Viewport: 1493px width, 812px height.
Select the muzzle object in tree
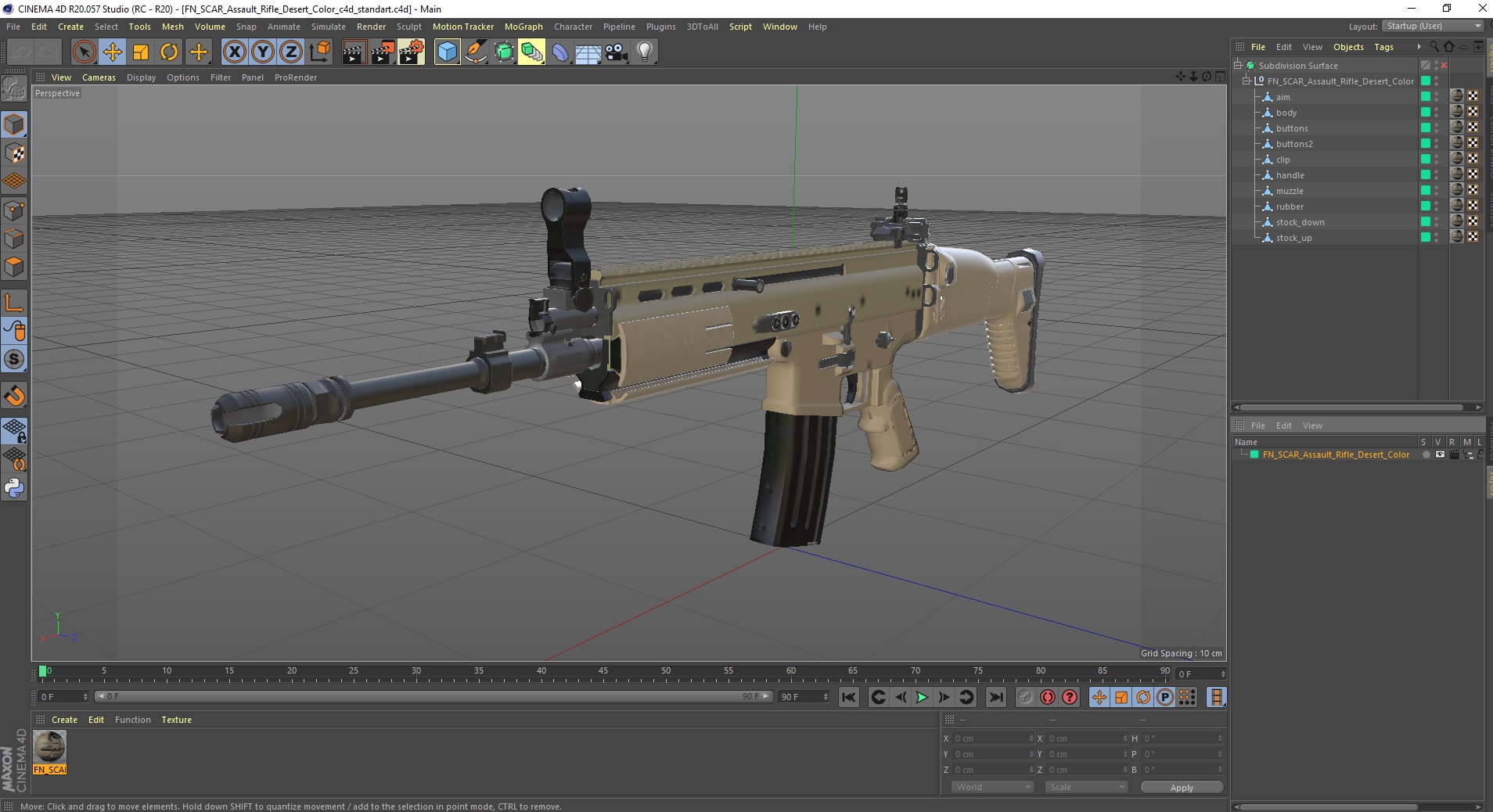click(x=1290, y=191)
